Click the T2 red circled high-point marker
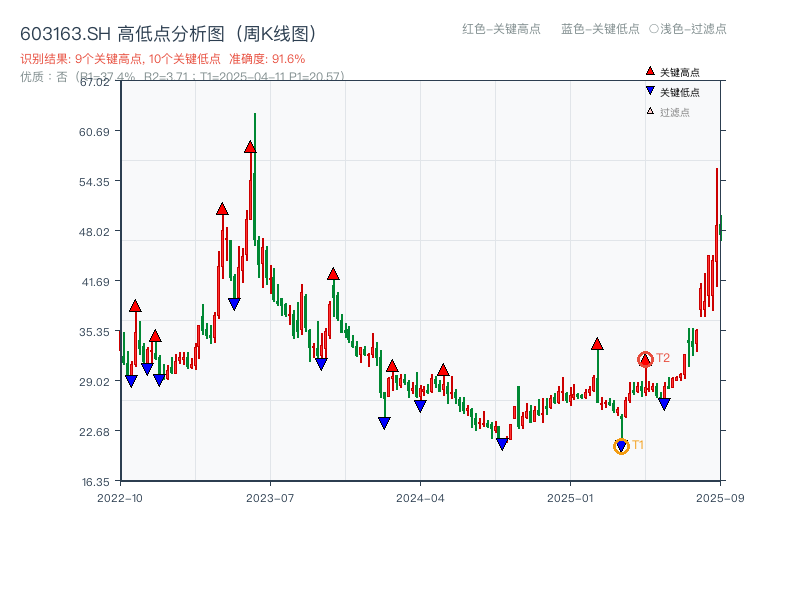Screen dimensions: 800x600 (x=644, y=356)
